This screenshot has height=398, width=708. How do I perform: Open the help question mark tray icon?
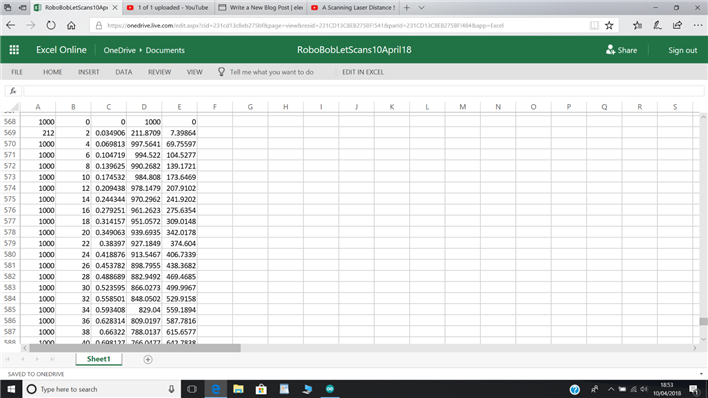pyautogui.click(x=574, y=389)
